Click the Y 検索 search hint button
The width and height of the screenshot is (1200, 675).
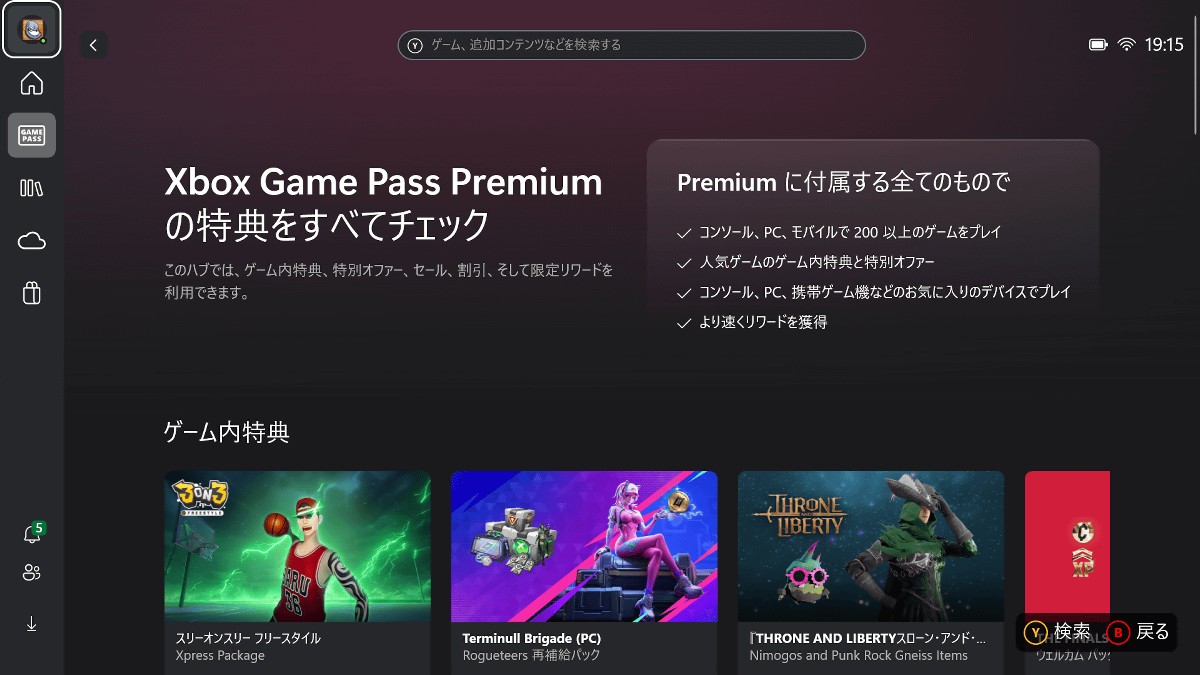(1057, 632)
